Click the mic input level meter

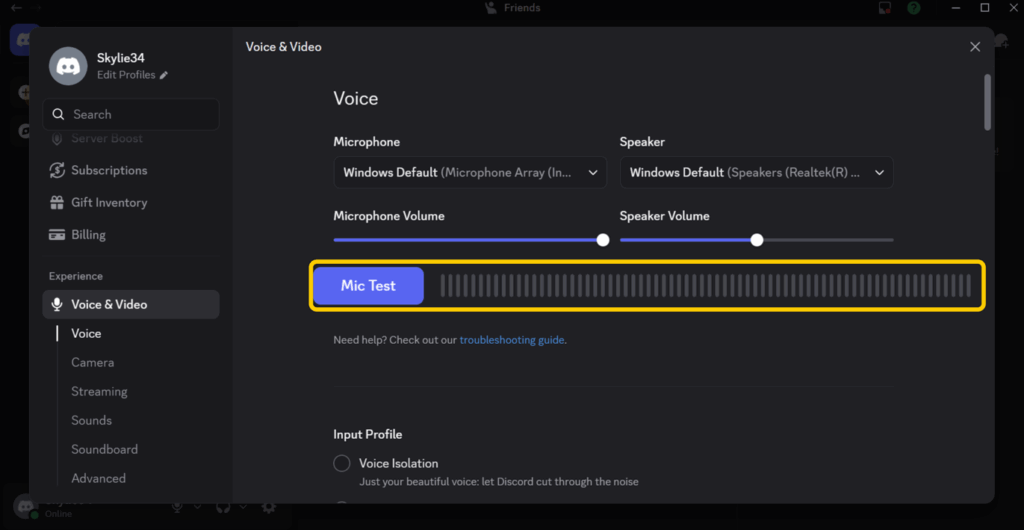click(705, 286)
